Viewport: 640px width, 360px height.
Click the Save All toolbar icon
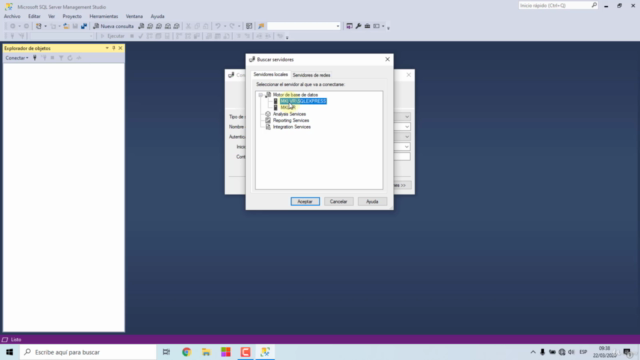(84, 26)
